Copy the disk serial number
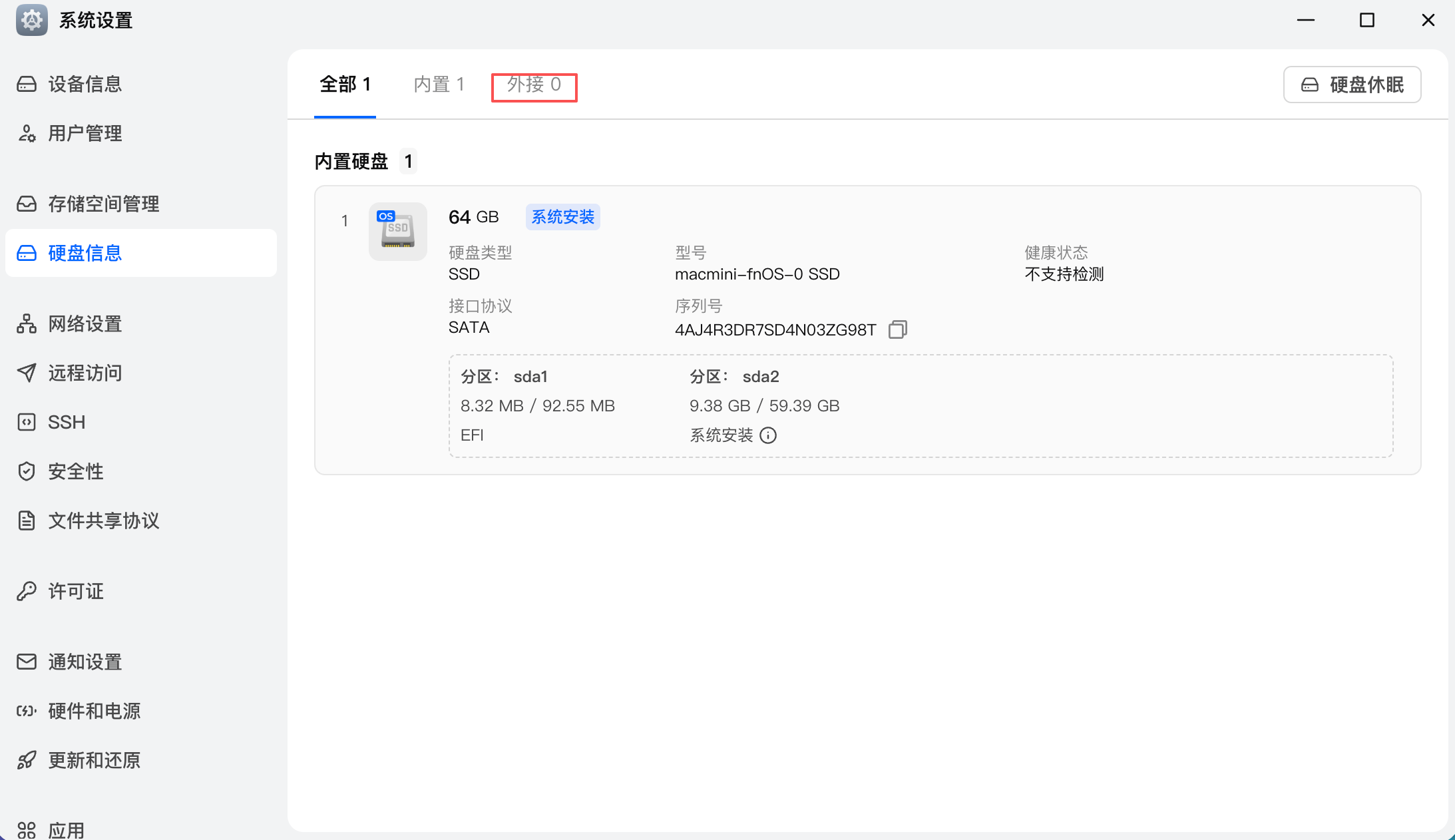Screen dimensions: 1455x840 click(897, 329)
